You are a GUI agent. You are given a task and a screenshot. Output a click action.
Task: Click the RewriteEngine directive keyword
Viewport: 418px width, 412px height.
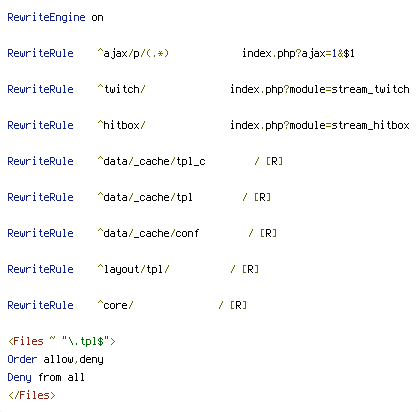pyautogui.click(x=46, y=17)
